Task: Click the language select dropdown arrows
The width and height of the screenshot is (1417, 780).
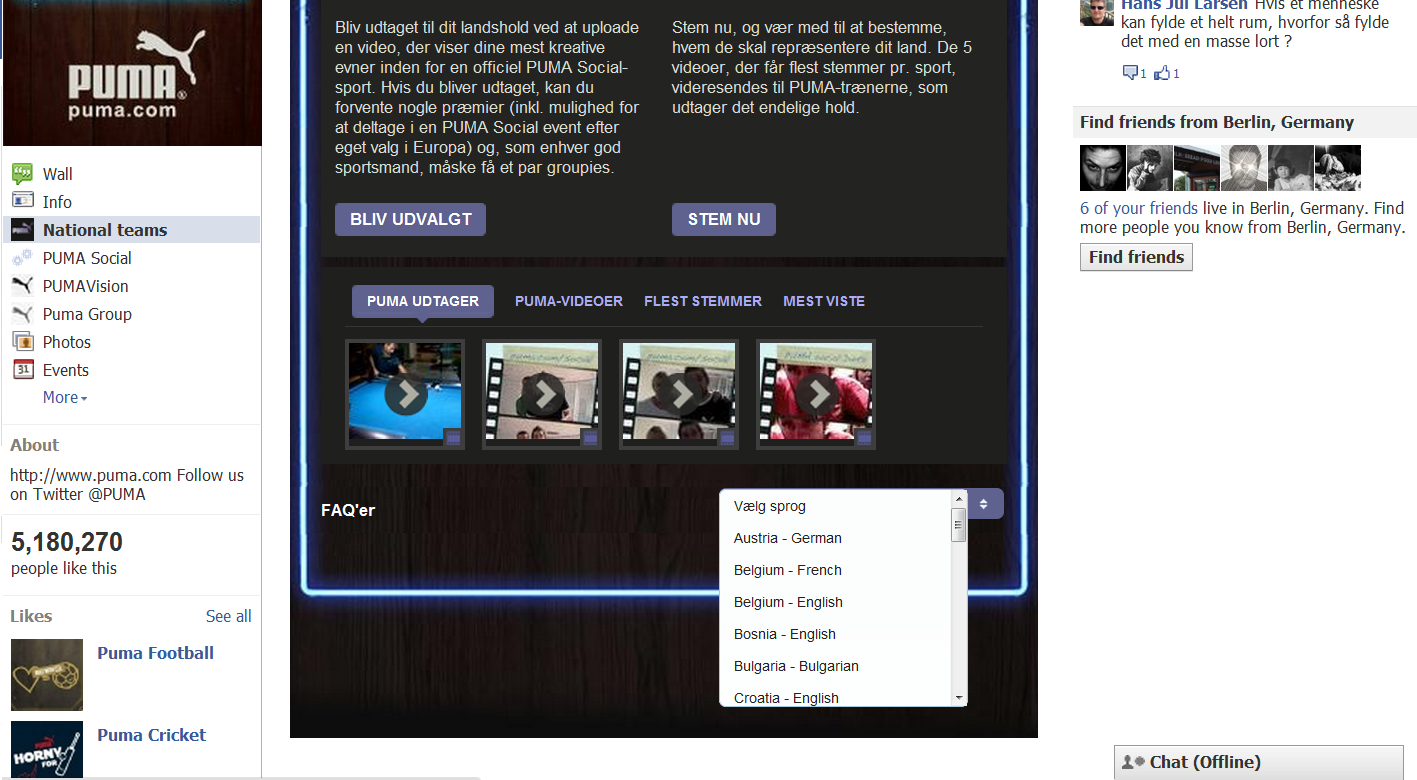Action: click(984, 504)
